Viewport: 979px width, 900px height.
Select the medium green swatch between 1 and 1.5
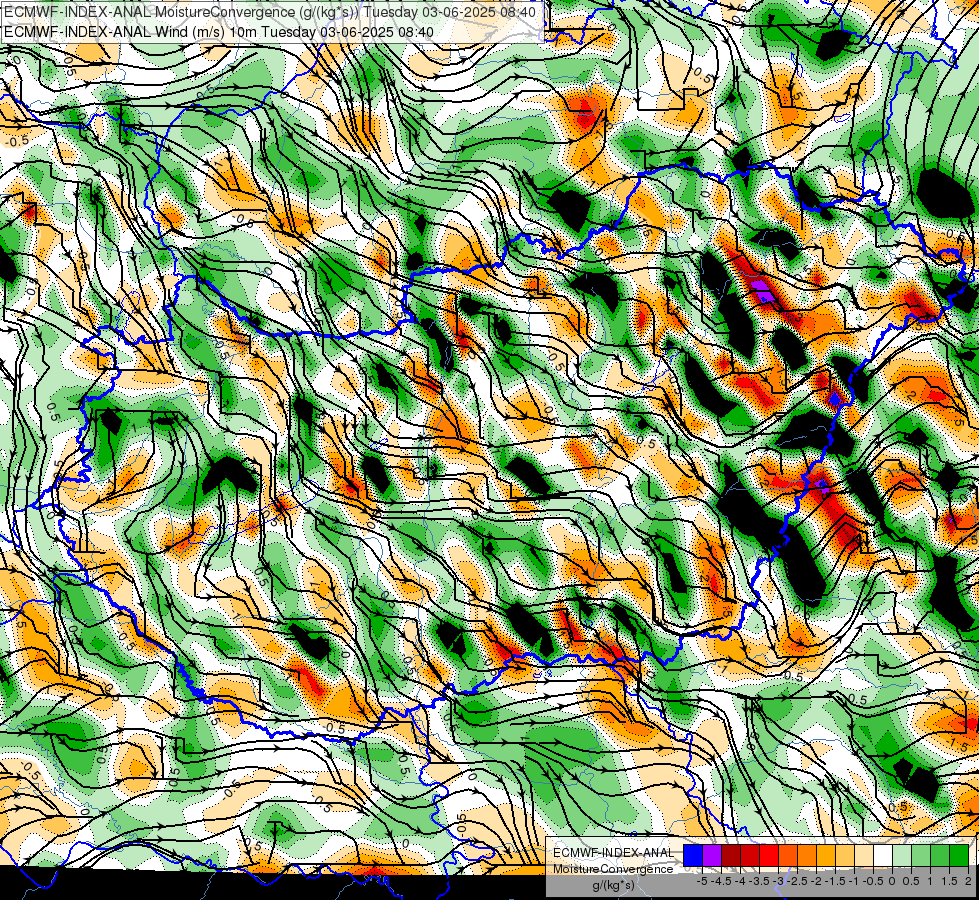coord(940,855)
